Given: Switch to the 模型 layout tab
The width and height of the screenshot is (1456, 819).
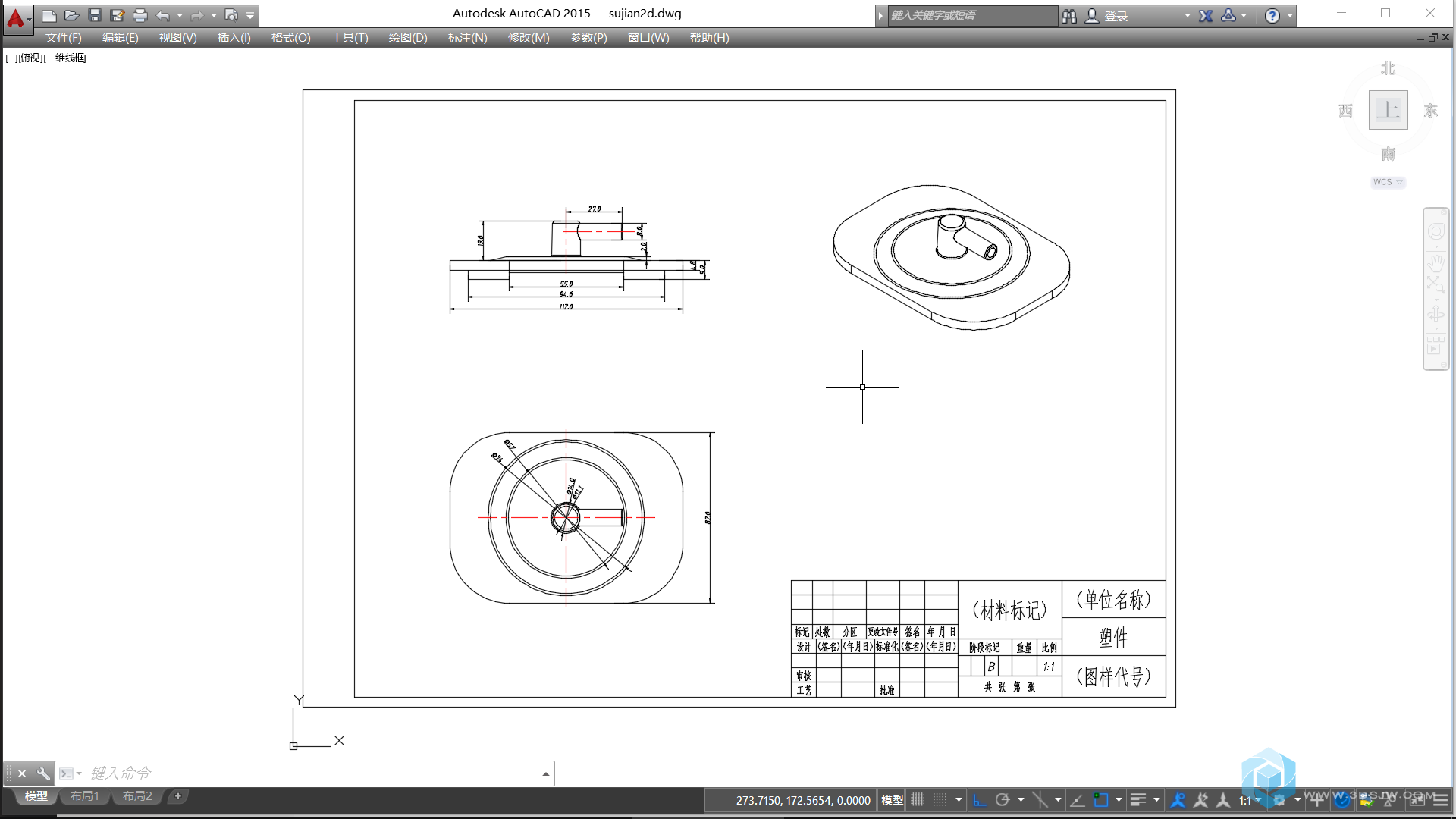Looking at the screenshot, I should coord(36,795).
